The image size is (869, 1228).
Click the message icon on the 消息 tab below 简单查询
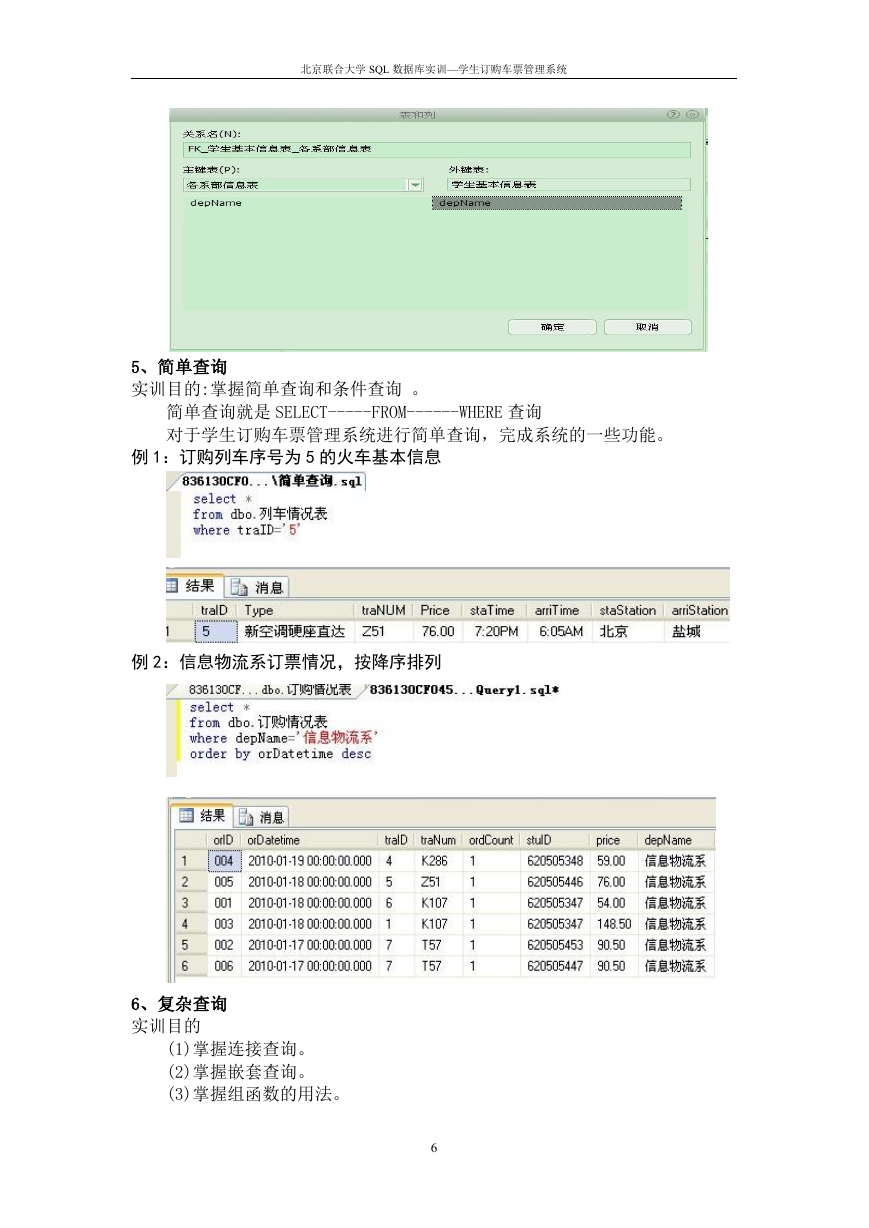click(240, 587)
